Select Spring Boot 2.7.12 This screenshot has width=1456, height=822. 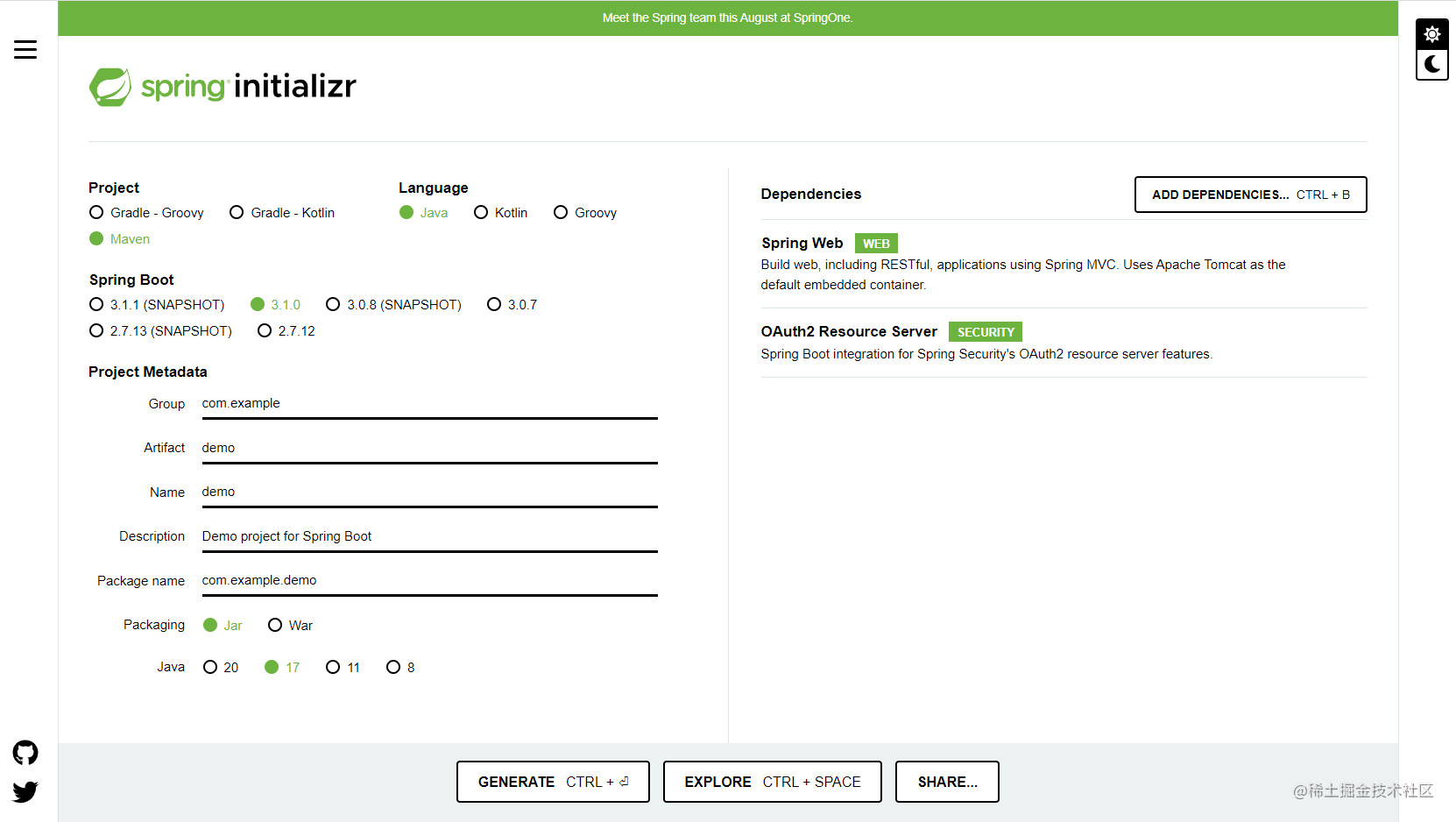click(x=286, y=331)
